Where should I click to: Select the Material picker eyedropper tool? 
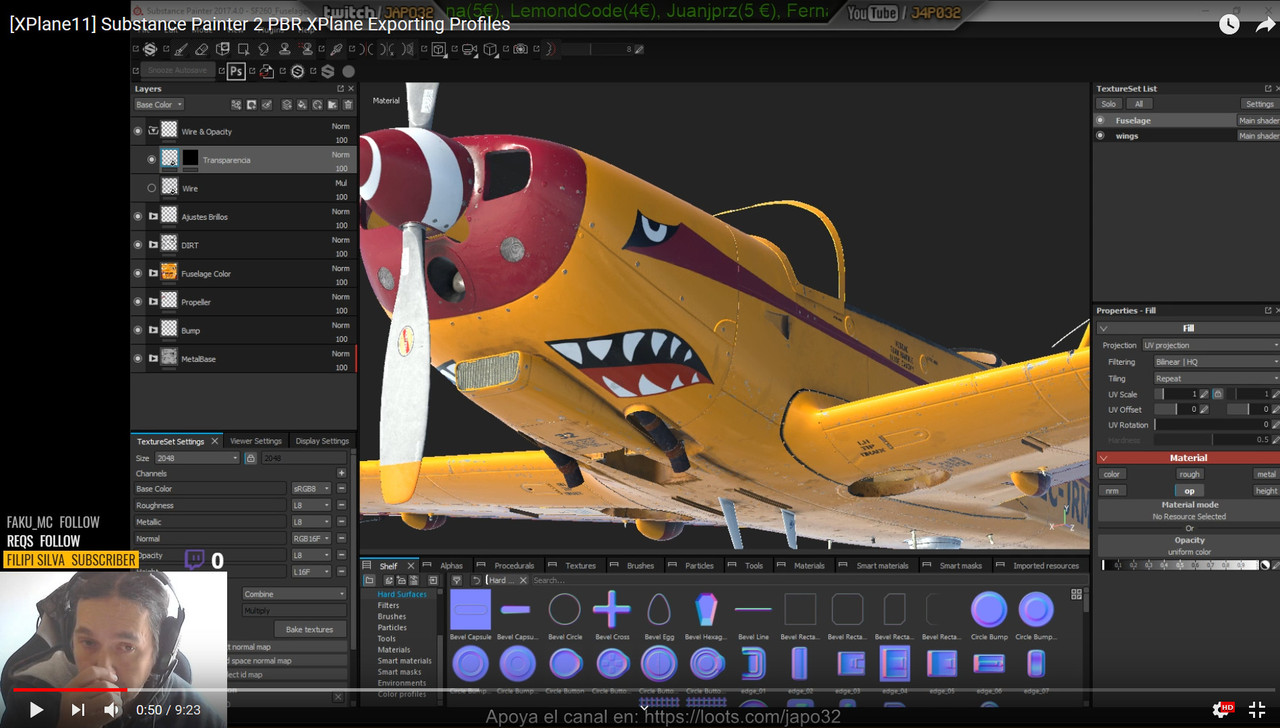coord(336,49)
